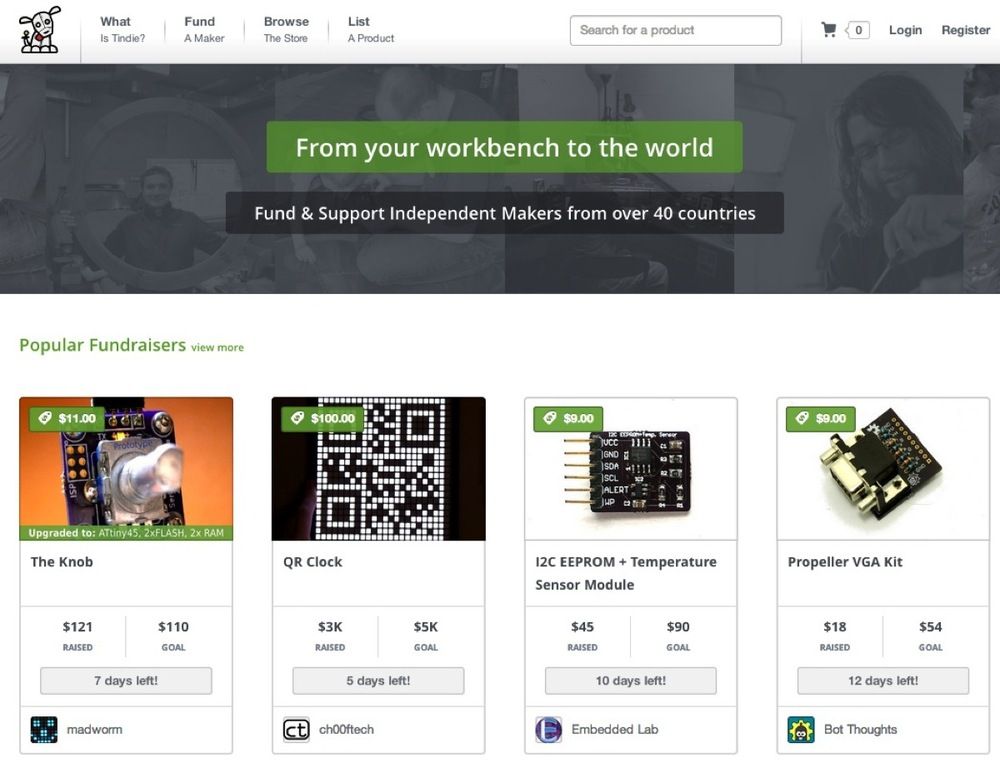Click the $18 raised amount
1000x768 pixels.
tap(835, 627)
